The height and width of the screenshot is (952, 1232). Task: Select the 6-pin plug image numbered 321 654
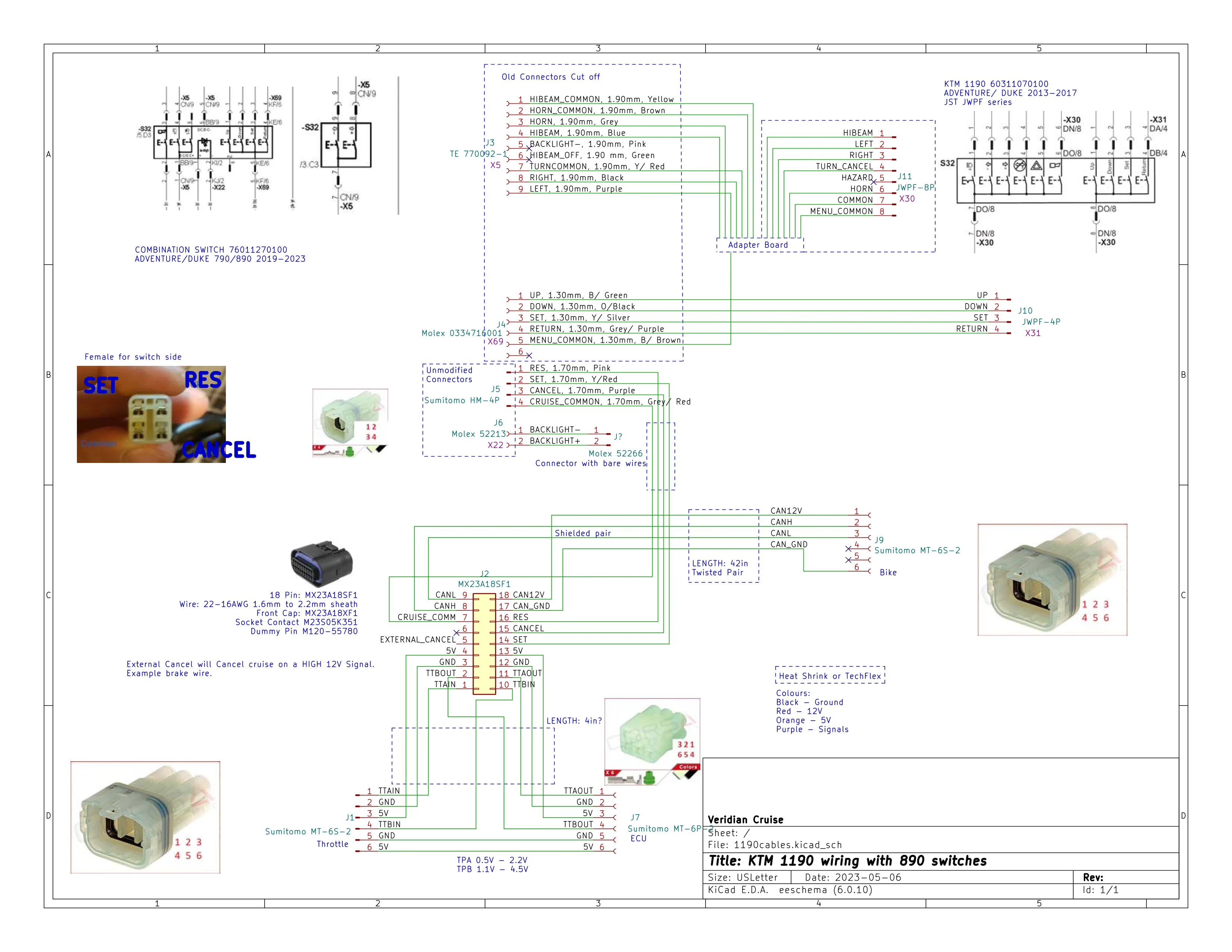(652, 742)
